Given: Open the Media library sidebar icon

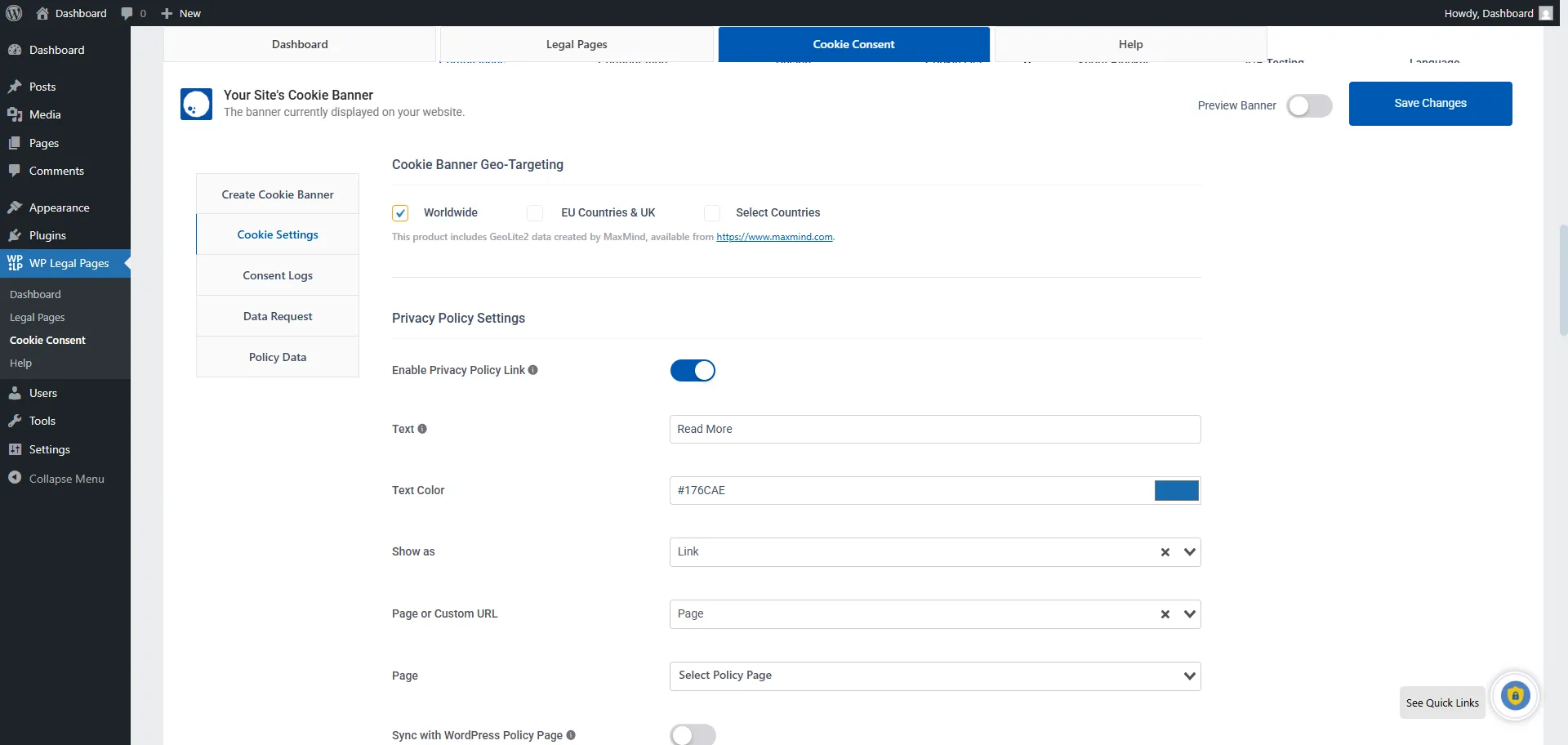Looking at the screenshot, I should pos(15,114).
